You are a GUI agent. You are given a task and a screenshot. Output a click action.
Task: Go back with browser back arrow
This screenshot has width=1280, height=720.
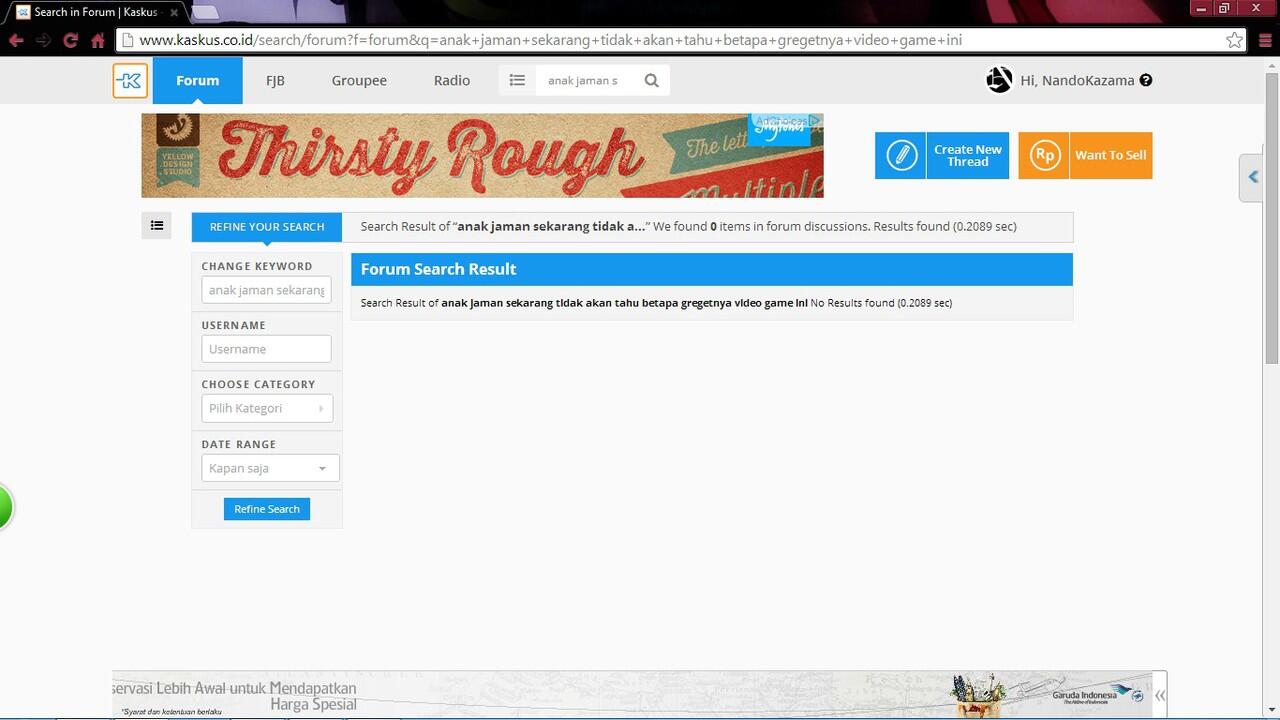pyautogui.click(x=16, y=41)
